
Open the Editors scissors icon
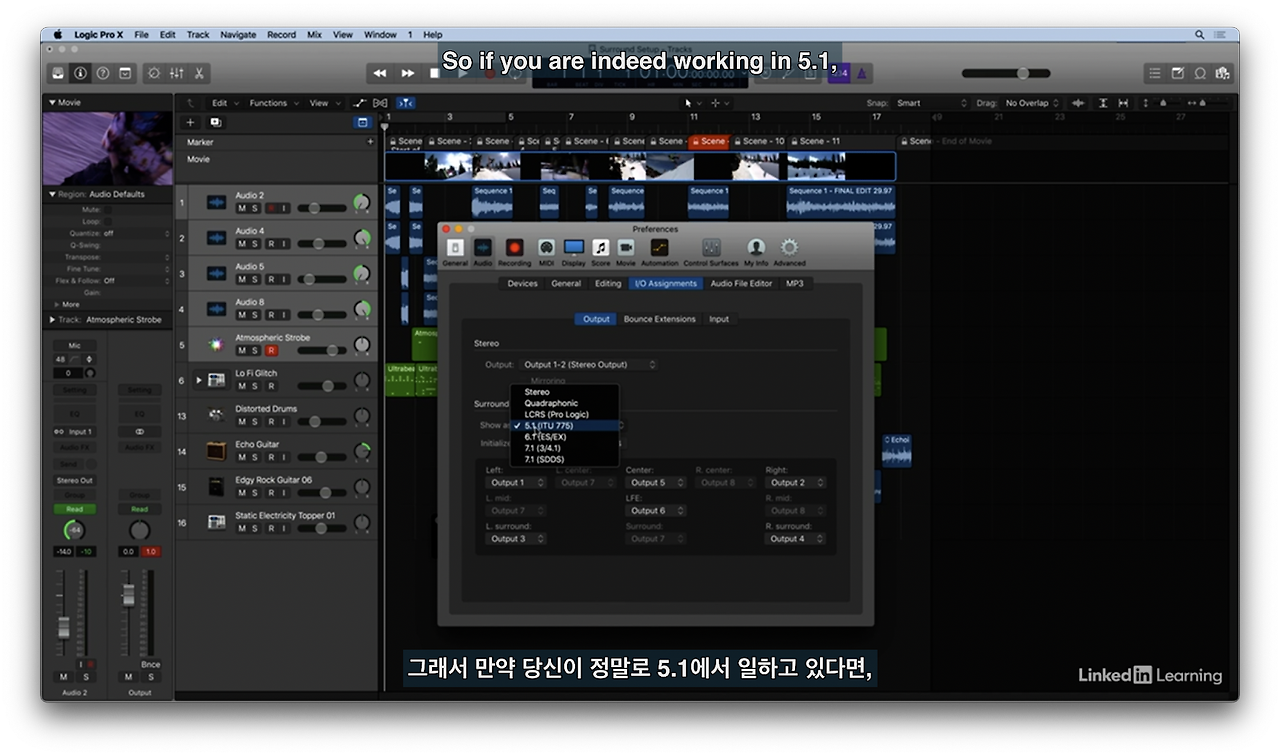tap(199, 73)
